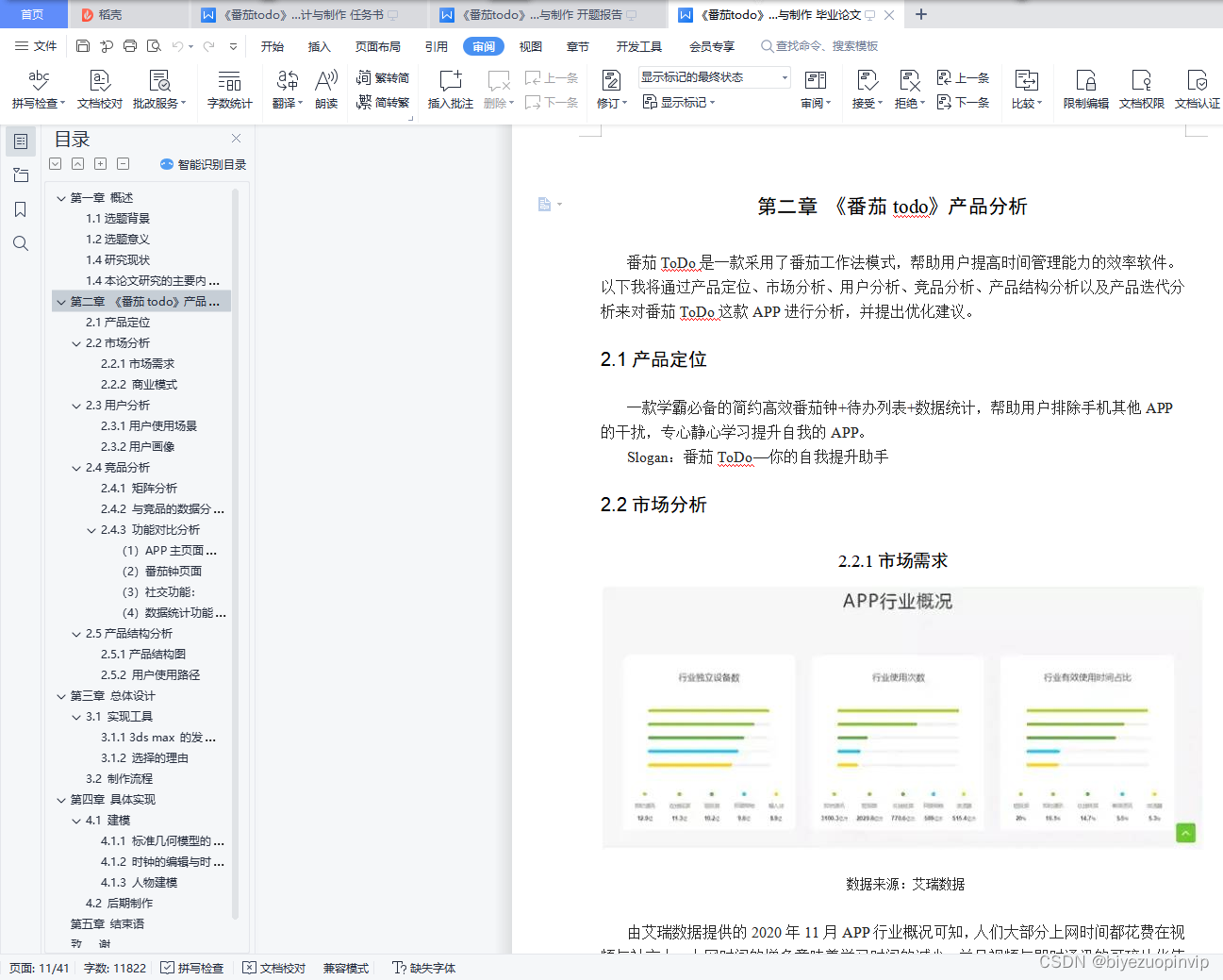Click the 字数: 11822 status entry

115,968
